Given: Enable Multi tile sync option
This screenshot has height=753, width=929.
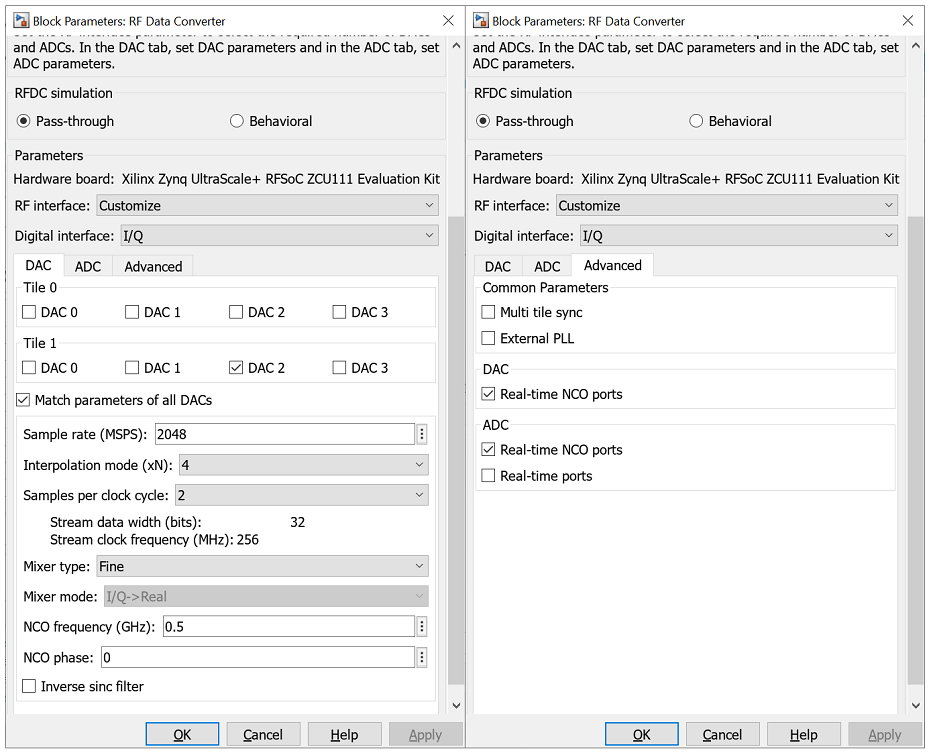Looking at the screenshot, I should (488, 312).
